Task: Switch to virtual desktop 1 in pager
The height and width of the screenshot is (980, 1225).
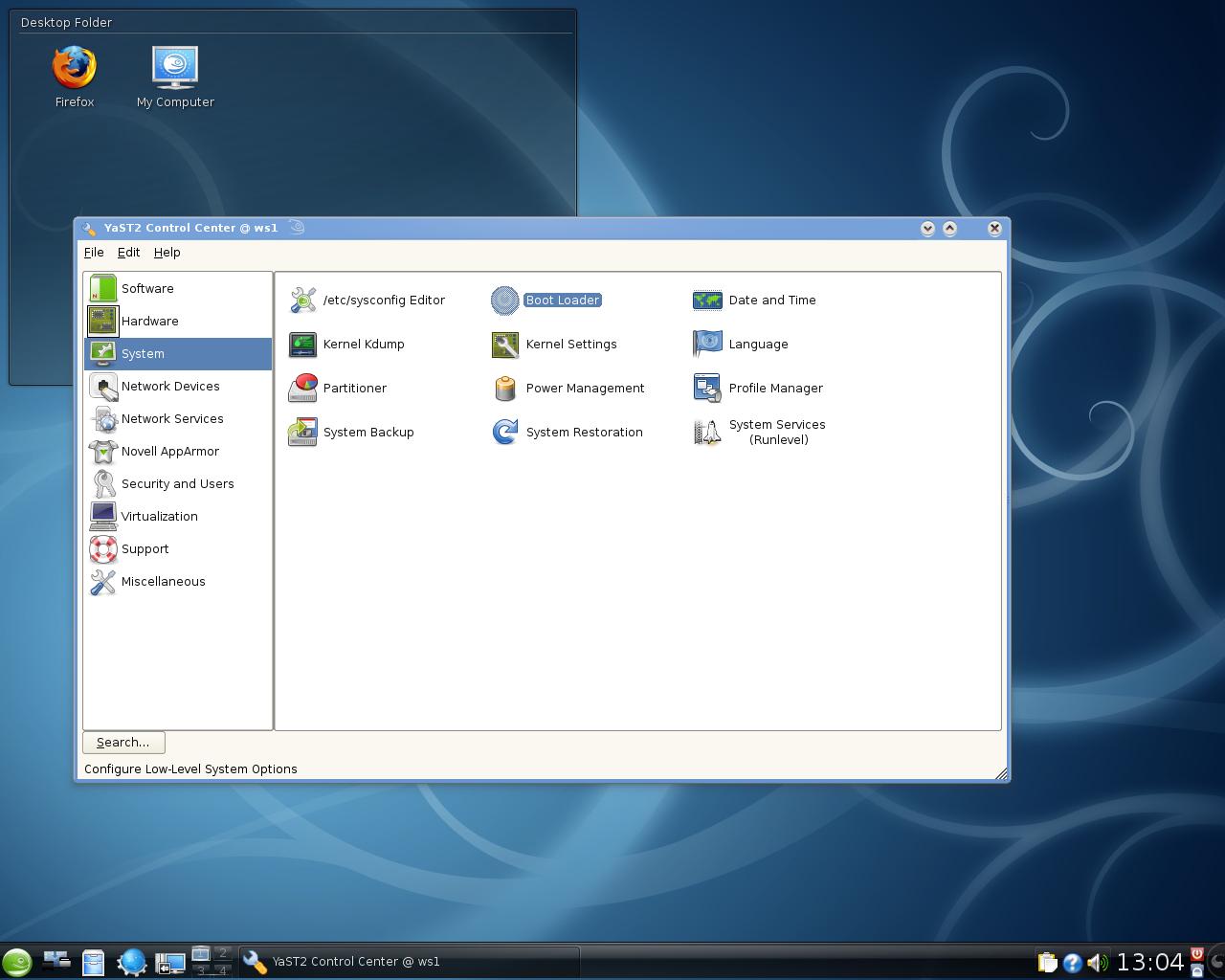Action: click(x=201, y=953)
